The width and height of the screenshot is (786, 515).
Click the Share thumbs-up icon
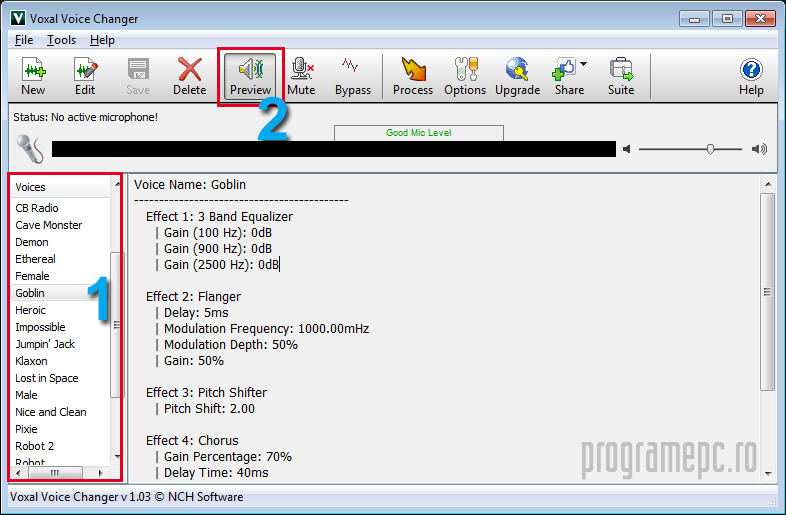(564, 69)
